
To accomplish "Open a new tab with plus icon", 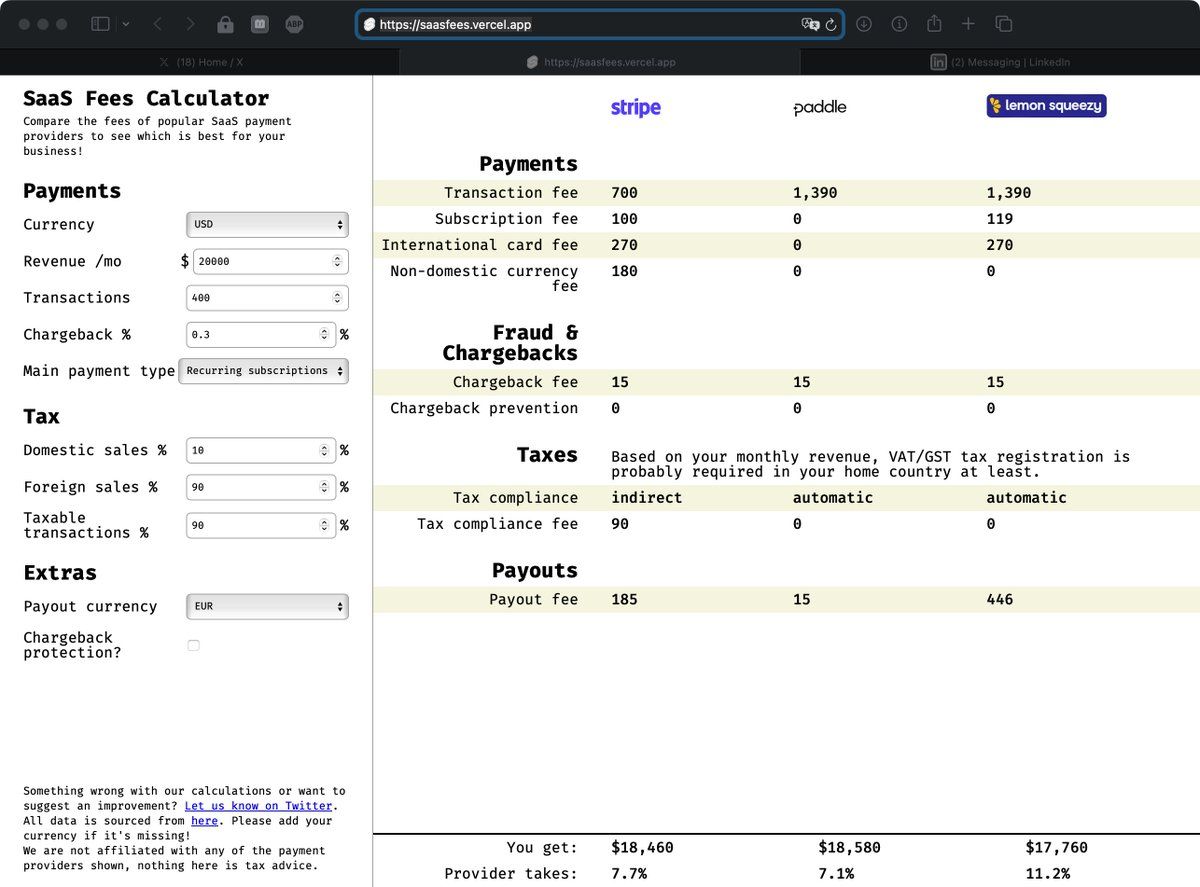I will pos(968,24).
